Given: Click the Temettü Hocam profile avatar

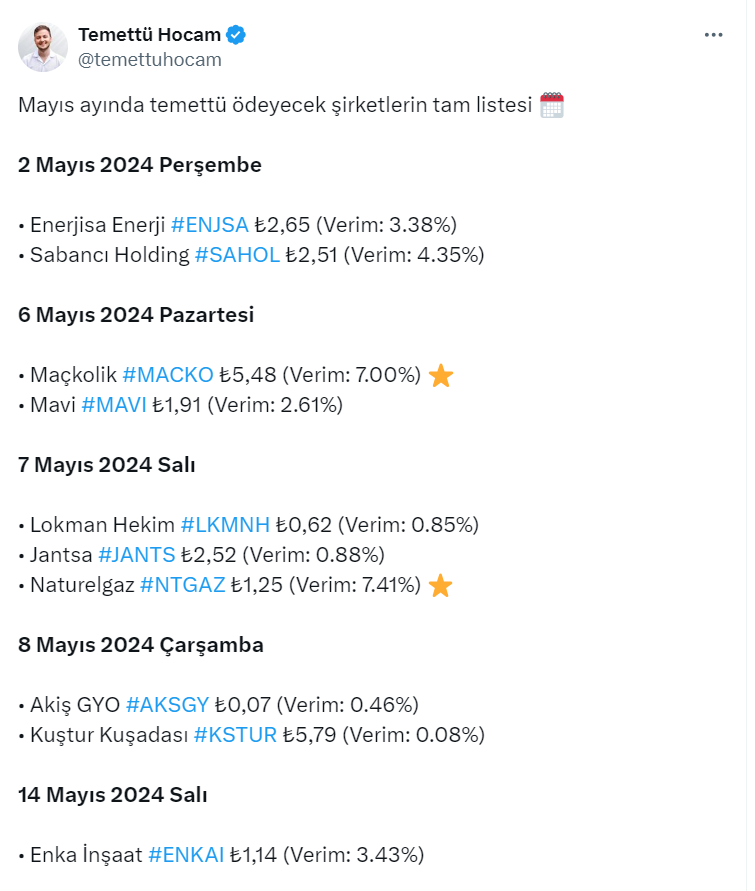Looking at the screenshot, I should (43, 47).
